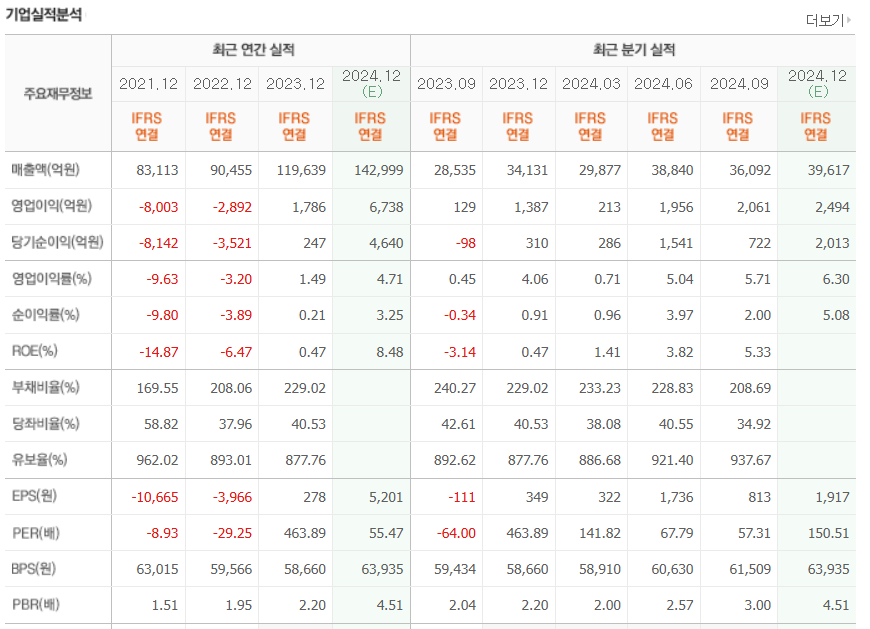Click the 매출액(억원) row label
This screenshot has height=629, width=870.
(48, 169)
